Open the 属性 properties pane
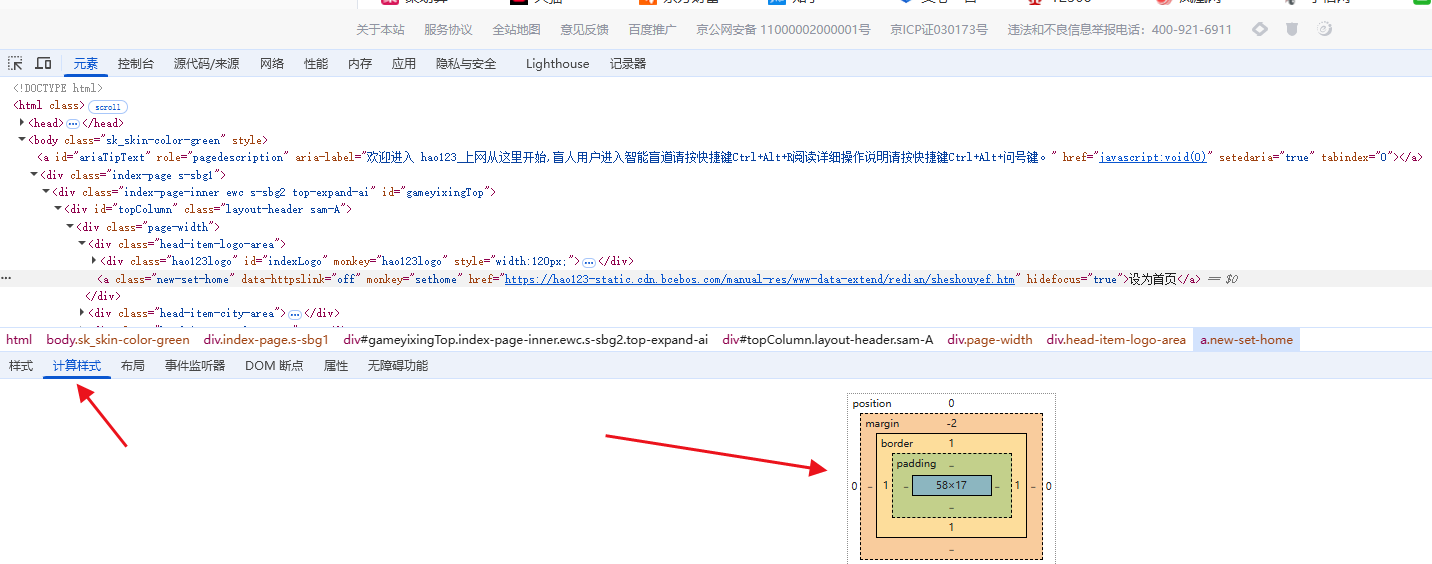Screen dimensions: 1432x564 click(336, 366)
